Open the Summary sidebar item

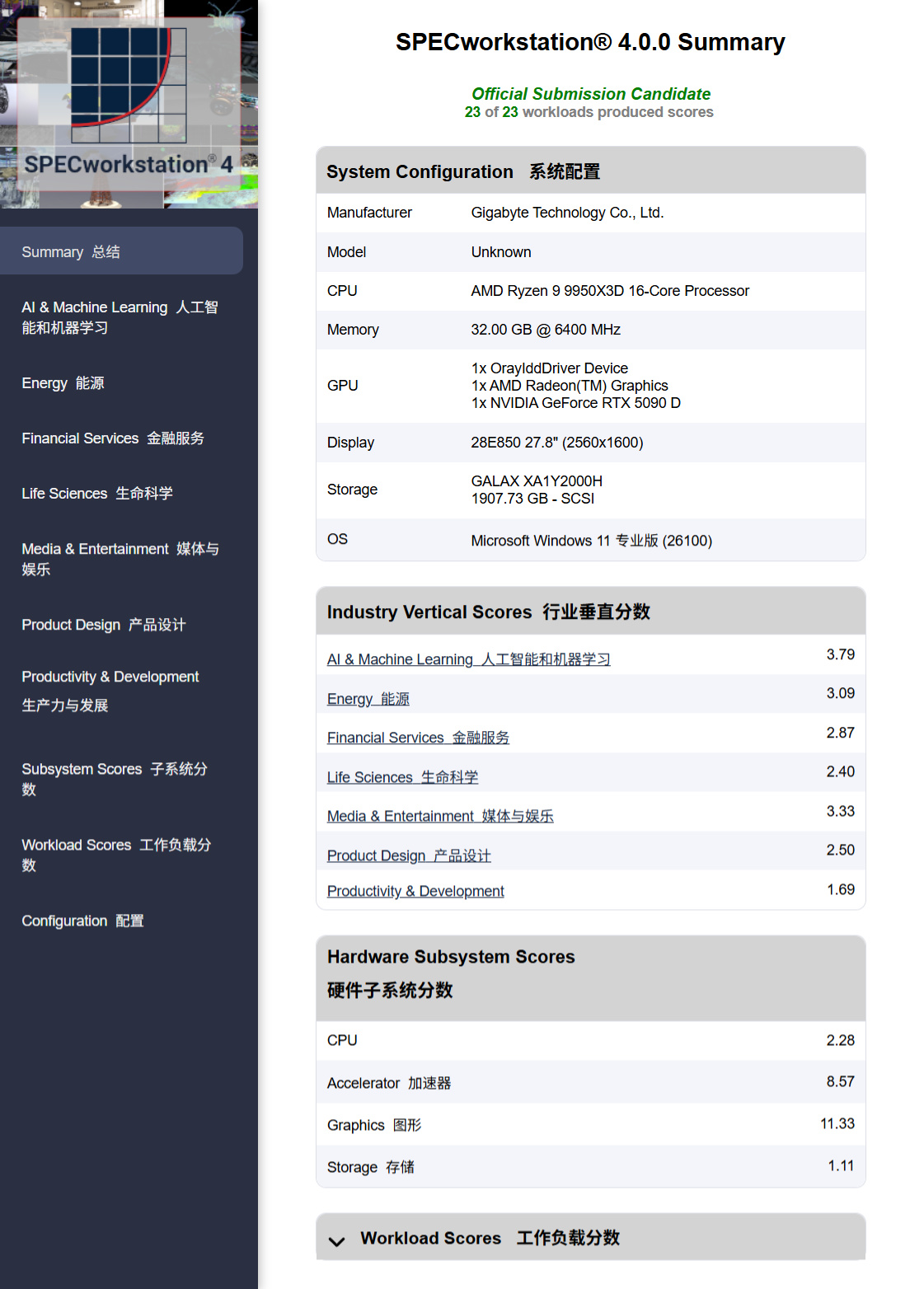(121, 251)
